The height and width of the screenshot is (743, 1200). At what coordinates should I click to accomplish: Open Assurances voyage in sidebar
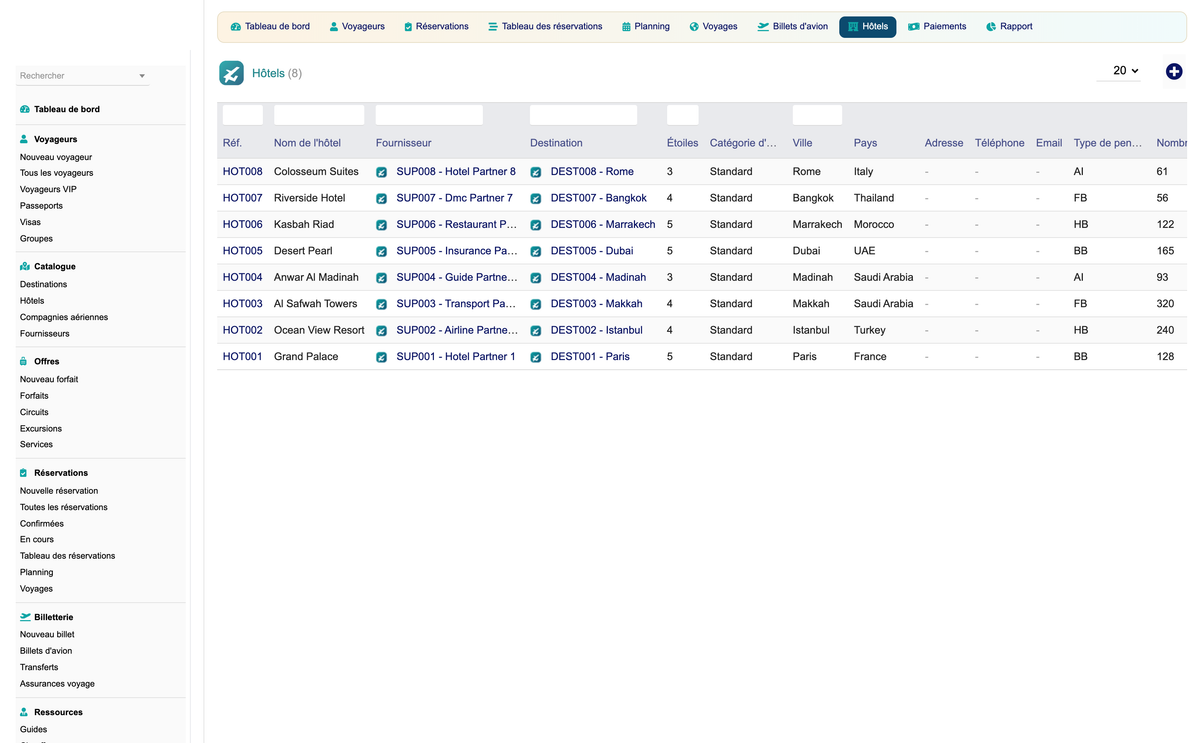[x=57, y=684]
